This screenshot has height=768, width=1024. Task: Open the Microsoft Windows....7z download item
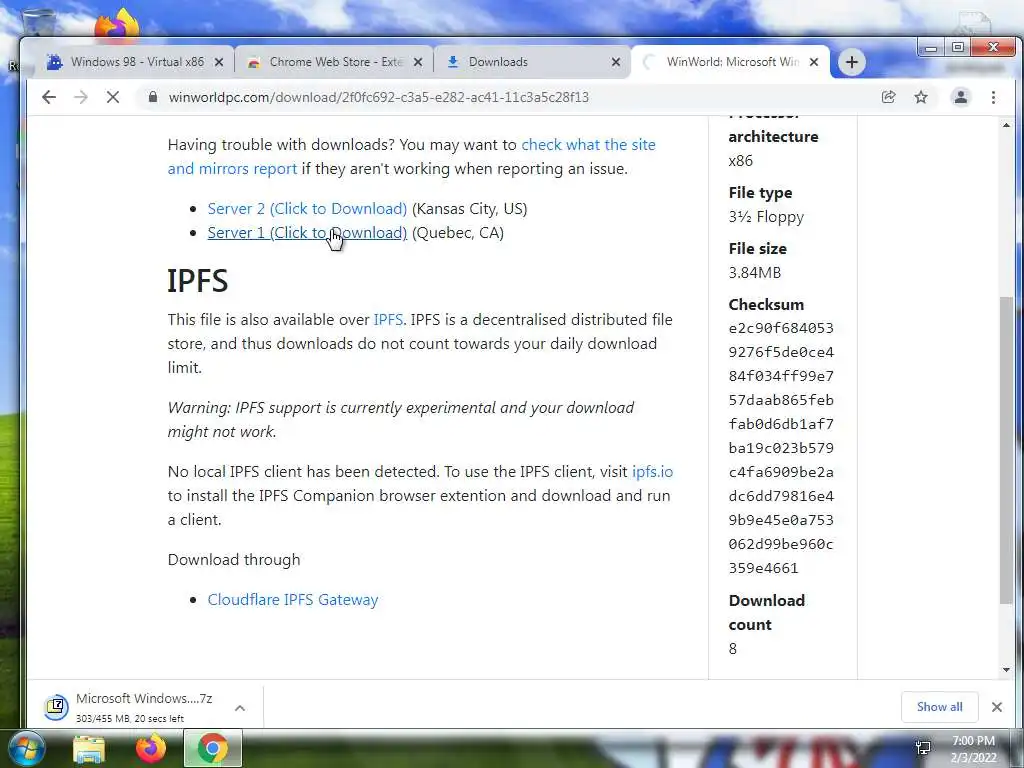pos(144,707)
